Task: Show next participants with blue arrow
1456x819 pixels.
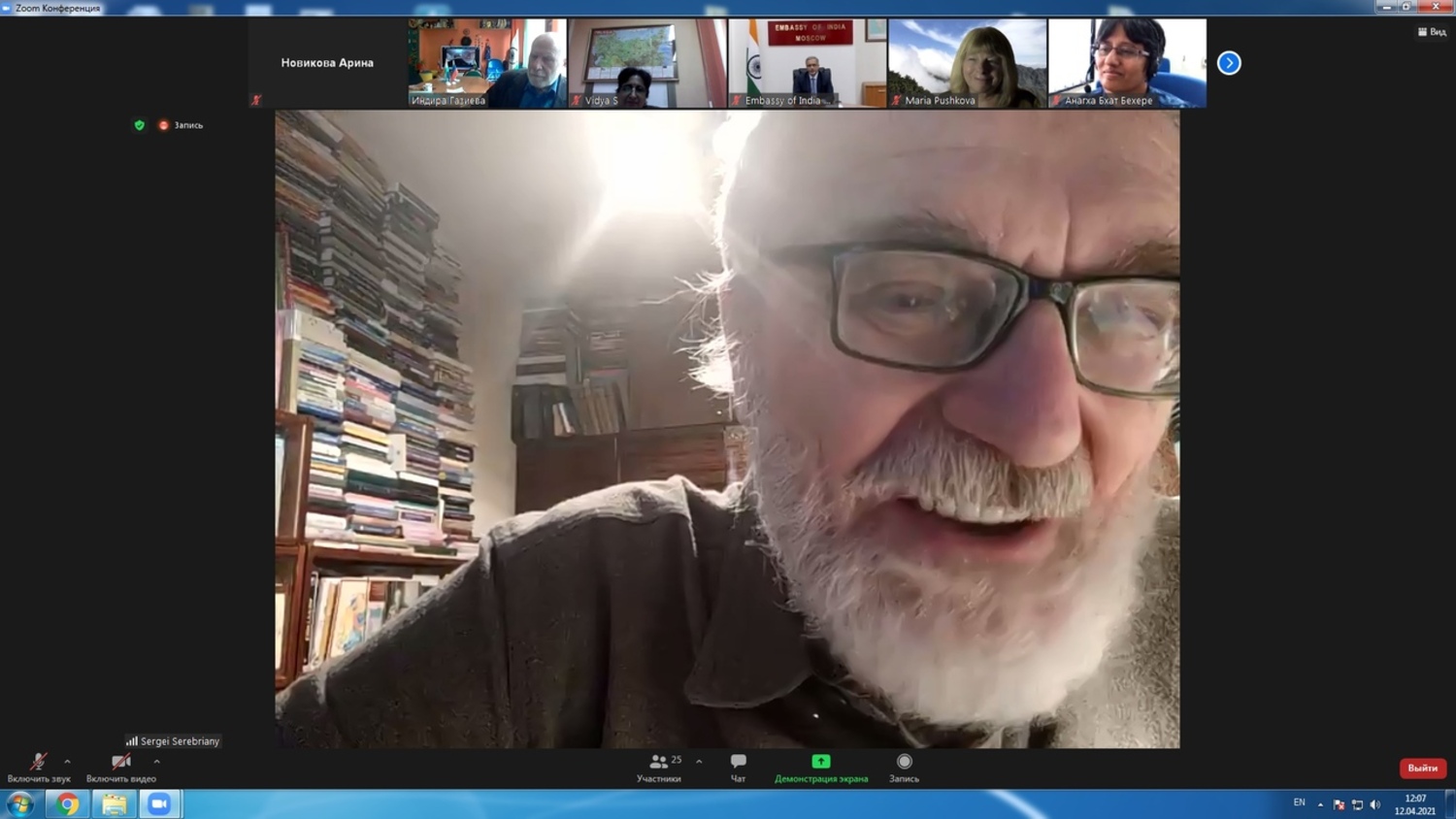Action: click(x=1229, y=63)
